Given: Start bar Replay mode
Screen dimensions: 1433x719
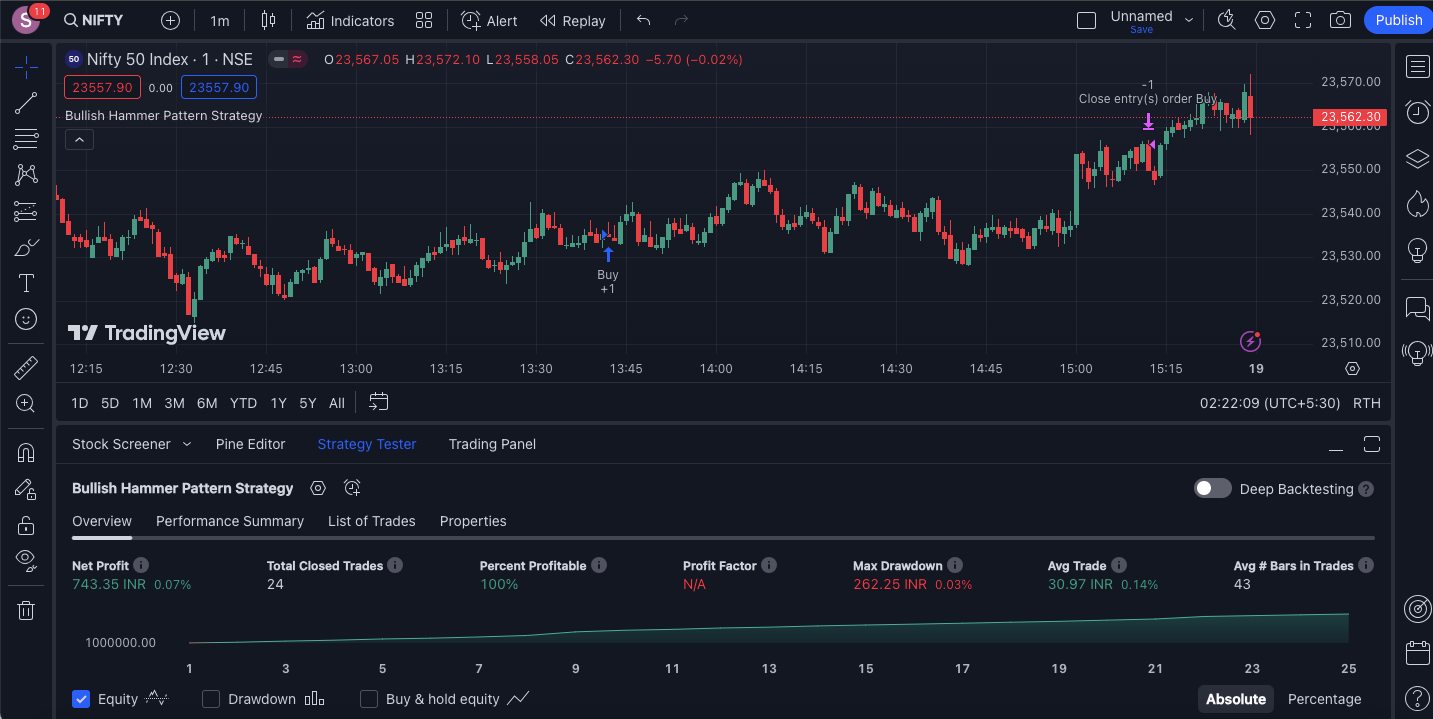Looking at the screenshot, I should 572,20.
